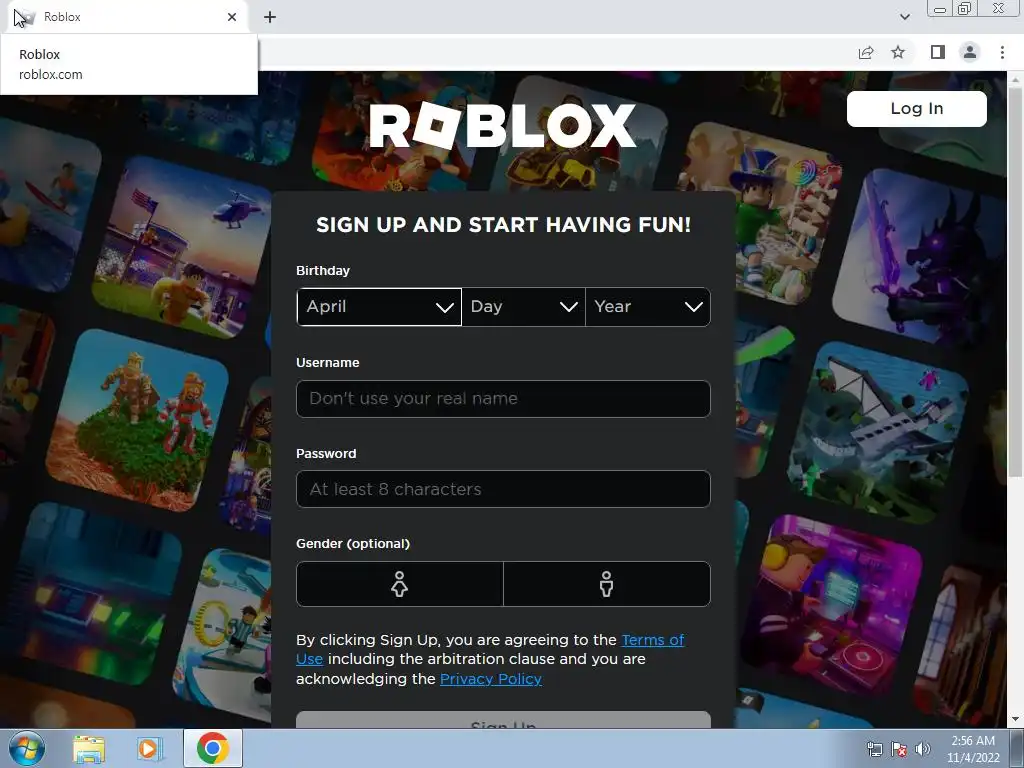Click the Action Center flag tray icon
Viewport: 1024px width, 768px height.
click(x=899, y=749)
